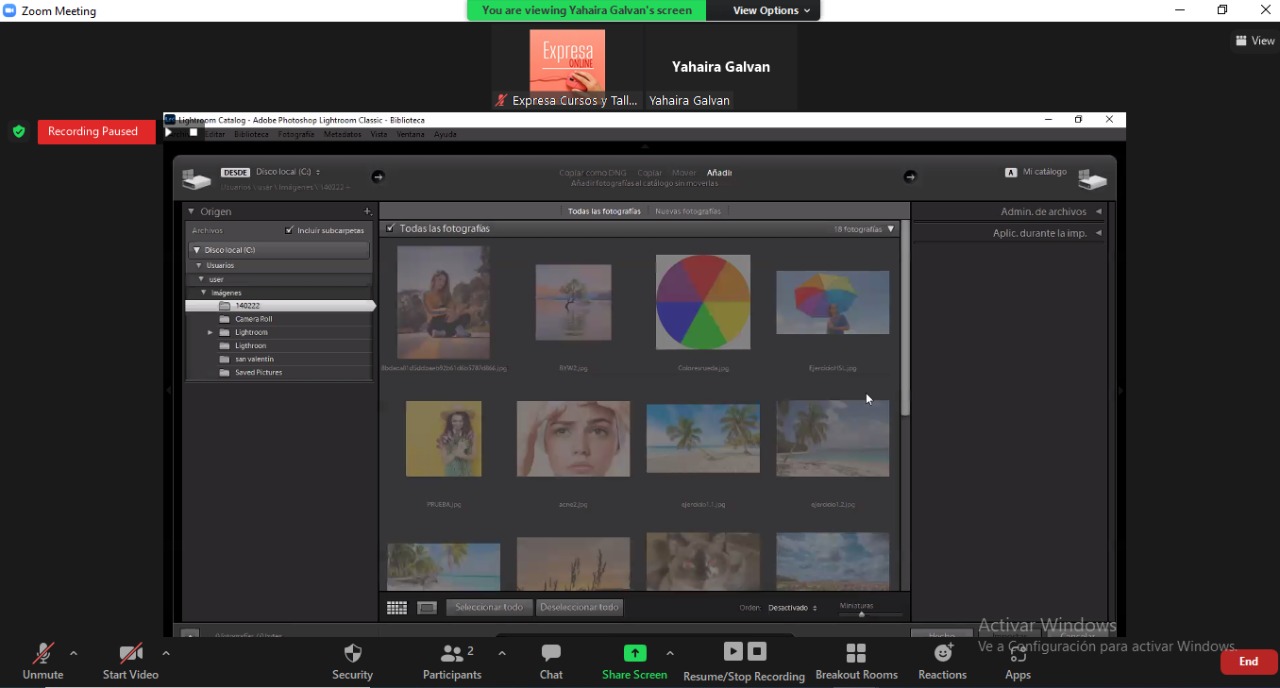The image size is (1280, 688).
Task: Open the Metadatos menu in Lightroom
Action: pos(343,134)
